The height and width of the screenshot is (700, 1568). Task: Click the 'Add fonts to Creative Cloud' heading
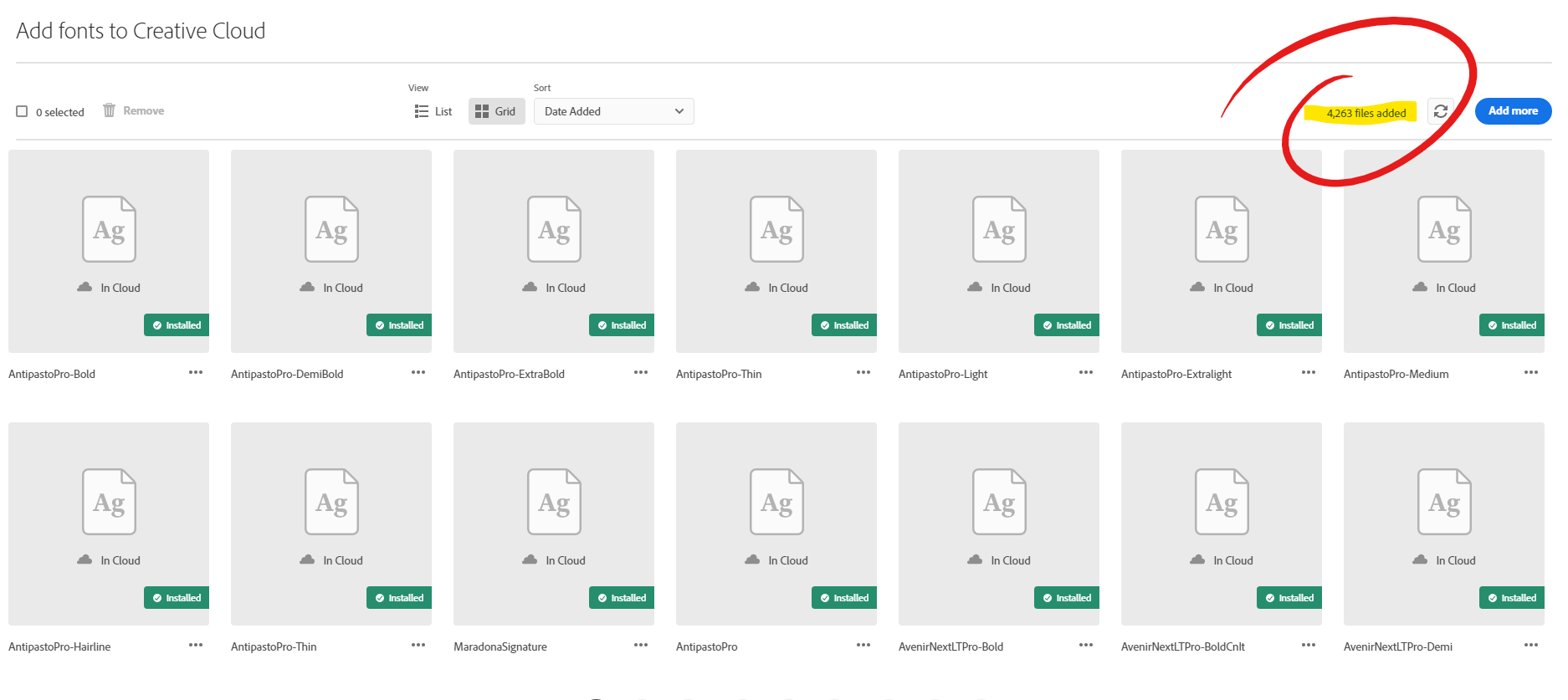point(141,31)
